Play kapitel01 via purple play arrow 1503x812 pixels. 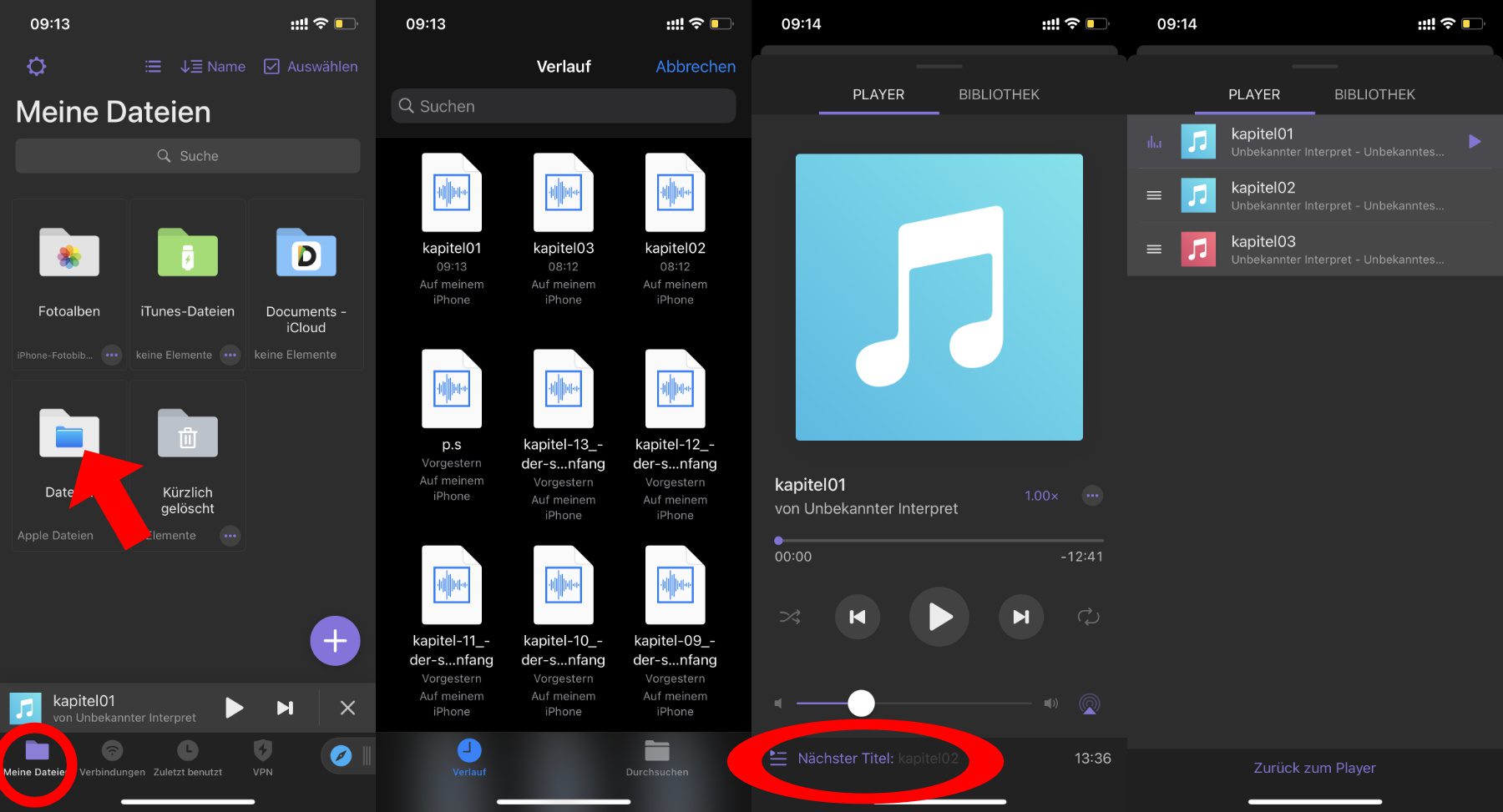pyautogui.click(x=1475, y=142)
